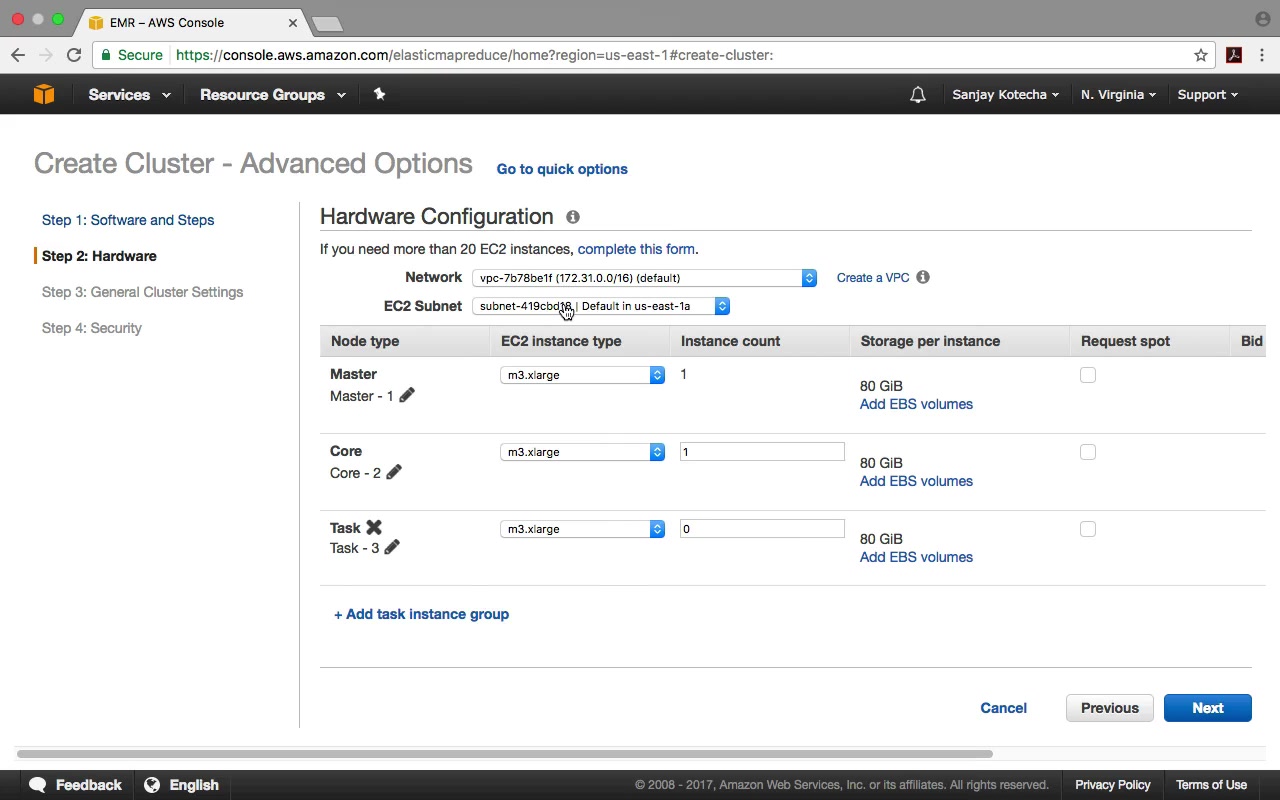Click the Next button
The width and height of the screenshot is (1280, 800).
click(1207, 708)
